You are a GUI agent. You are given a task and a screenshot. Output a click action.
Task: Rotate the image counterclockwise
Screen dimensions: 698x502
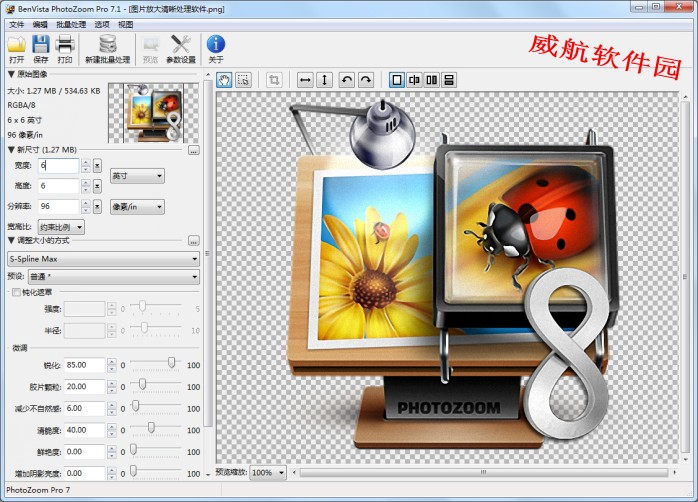pyautogui.click(x=347, y=80)
